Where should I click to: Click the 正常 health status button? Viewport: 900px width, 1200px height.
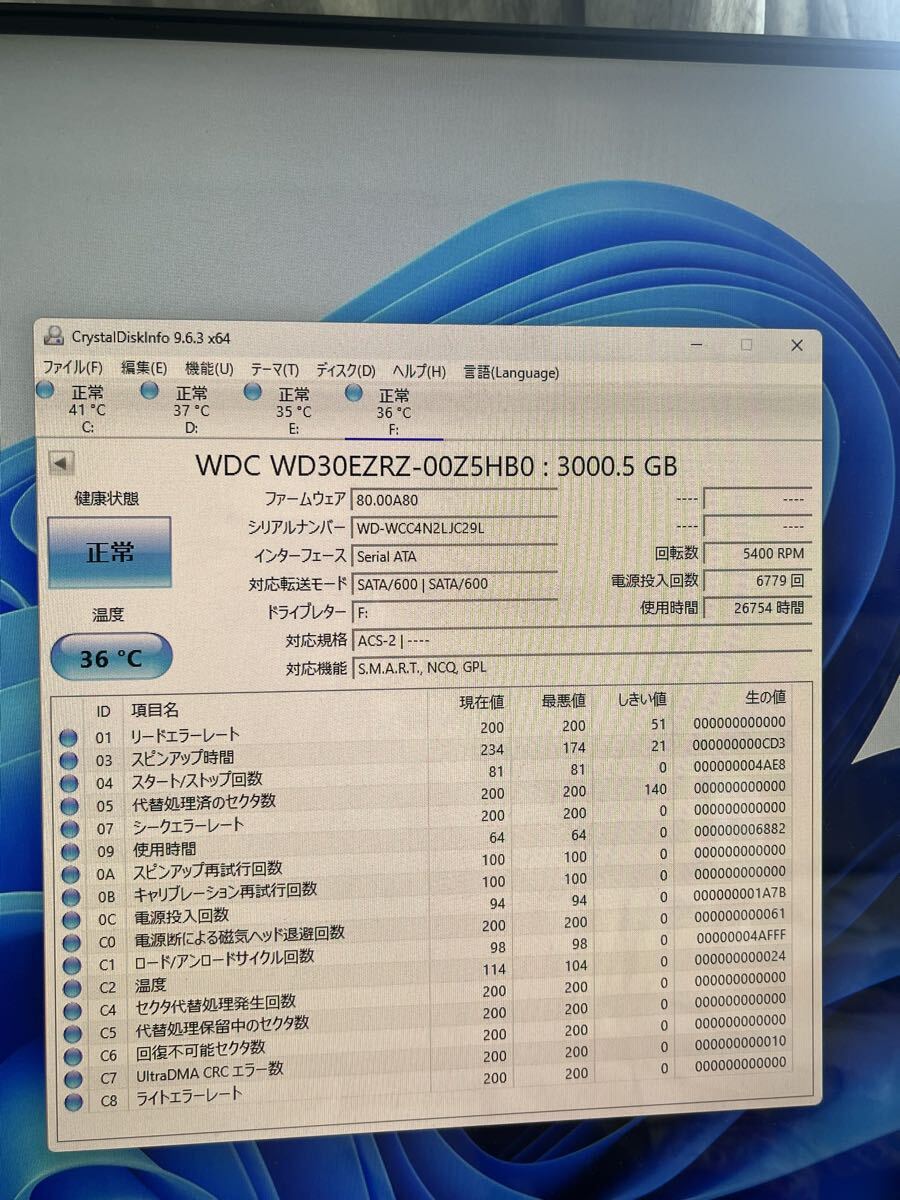click(x=109, y=552)
